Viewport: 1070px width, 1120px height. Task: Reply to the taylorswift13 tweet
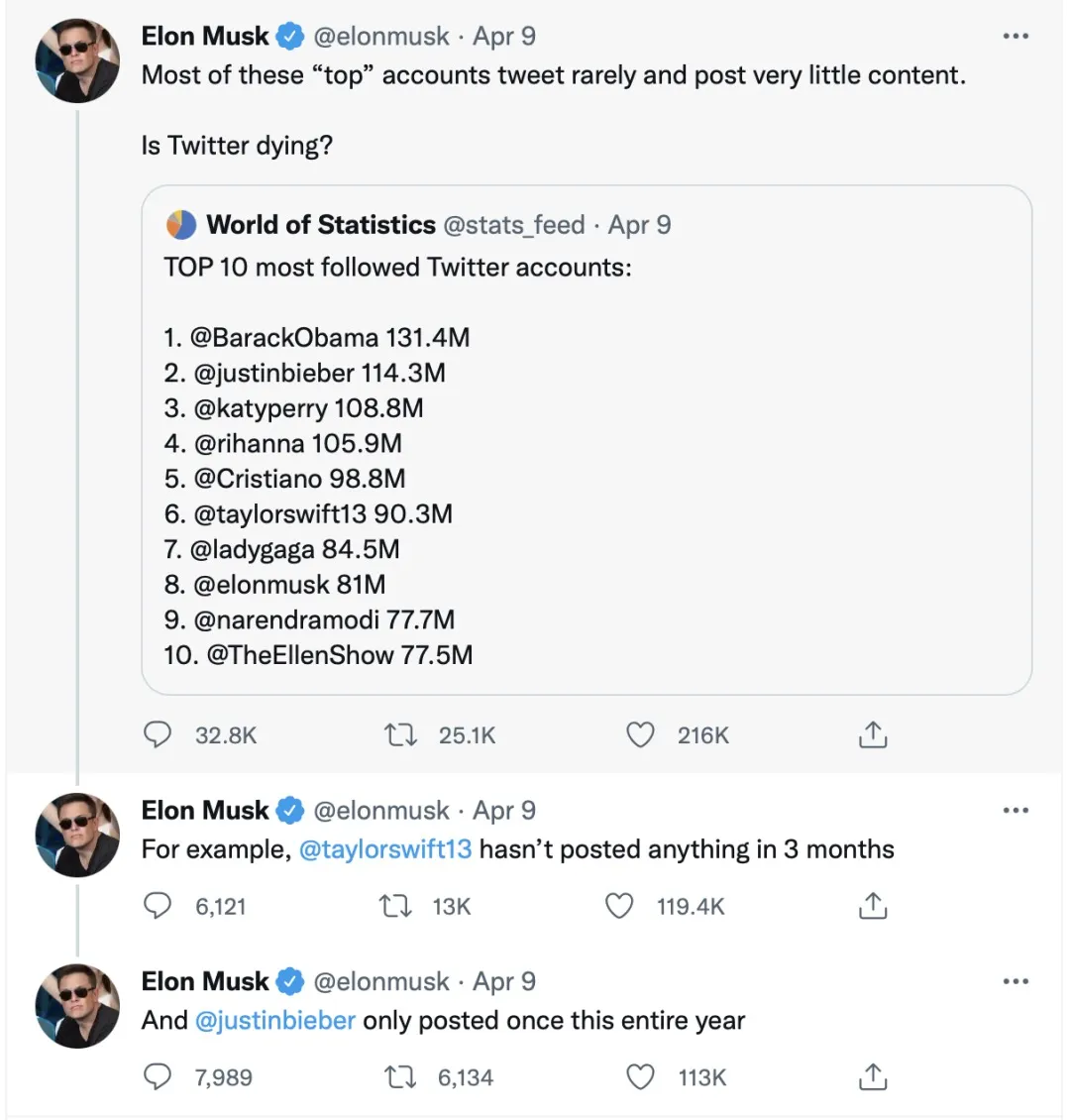coord(159,906)
